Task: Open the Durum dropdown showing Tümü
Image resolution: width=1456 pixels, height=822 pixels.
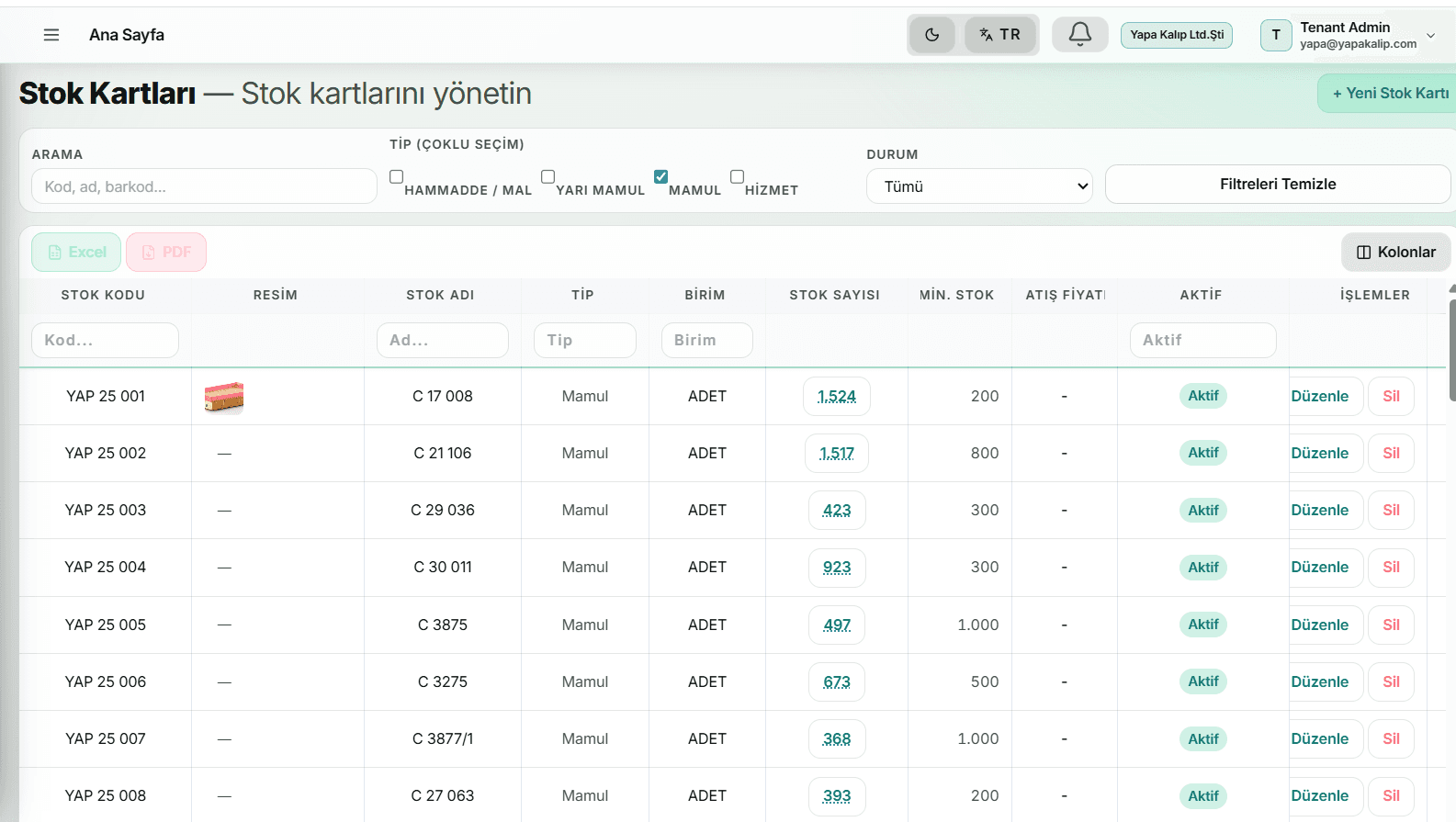Action: tap(979, 186)
